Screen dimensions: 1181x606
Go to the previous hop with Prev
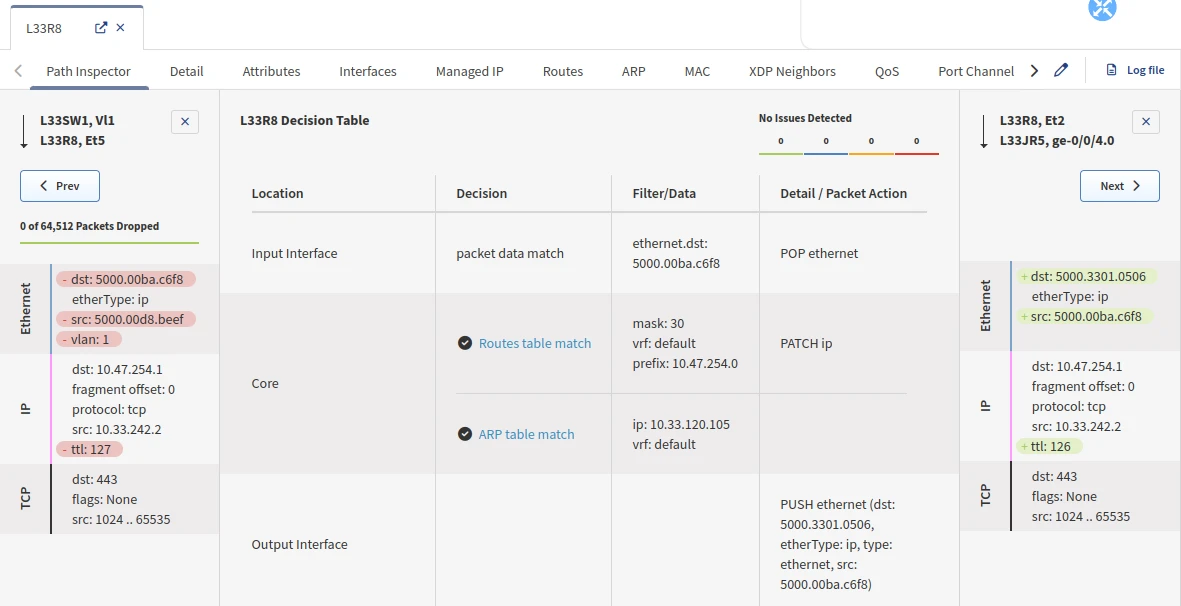(x=60, y=186)
